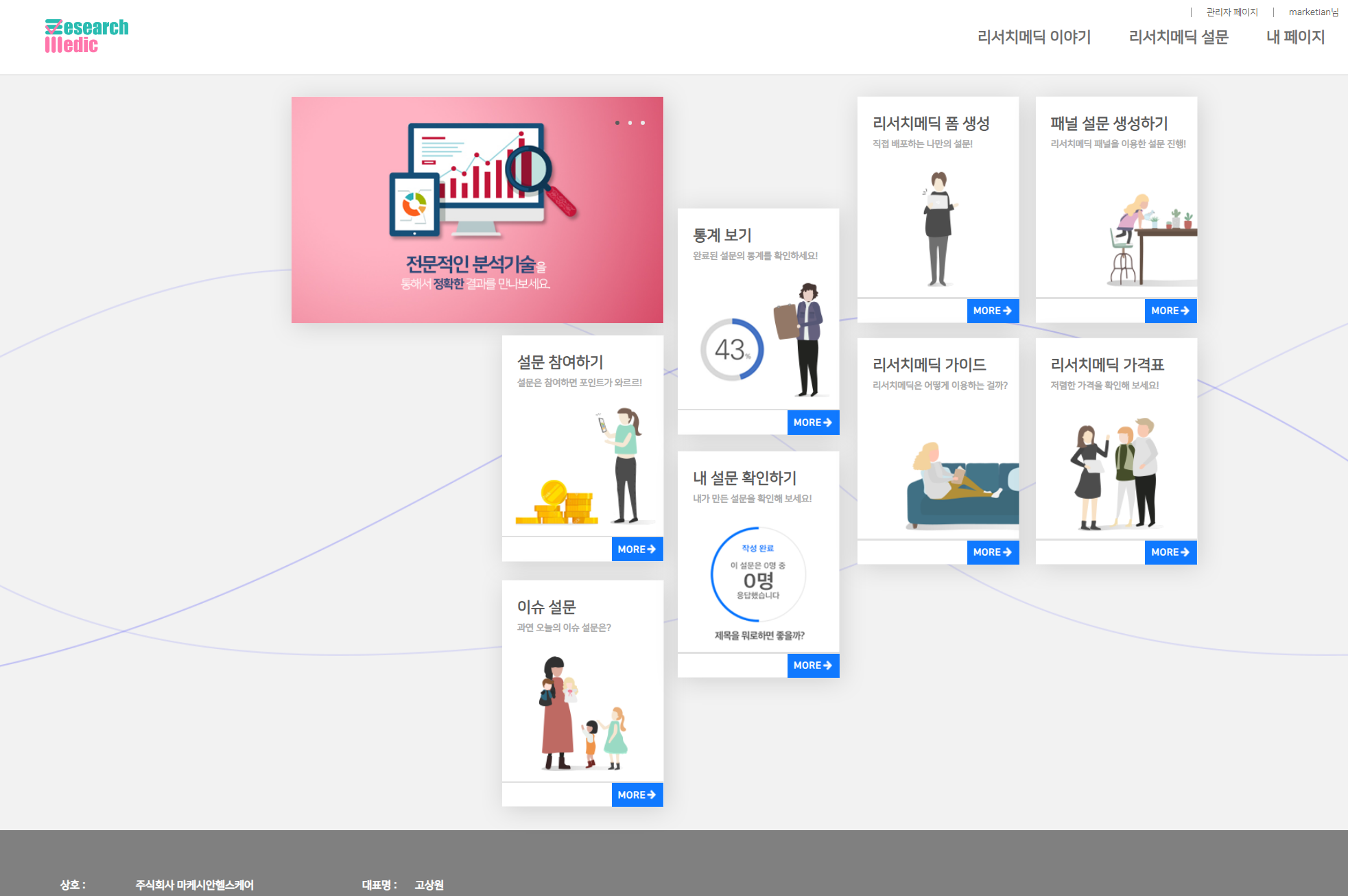Click MORE on 리서치메딕 가이드 card
This screenshot has width=1348, height=896.
[x=992, y=552]
